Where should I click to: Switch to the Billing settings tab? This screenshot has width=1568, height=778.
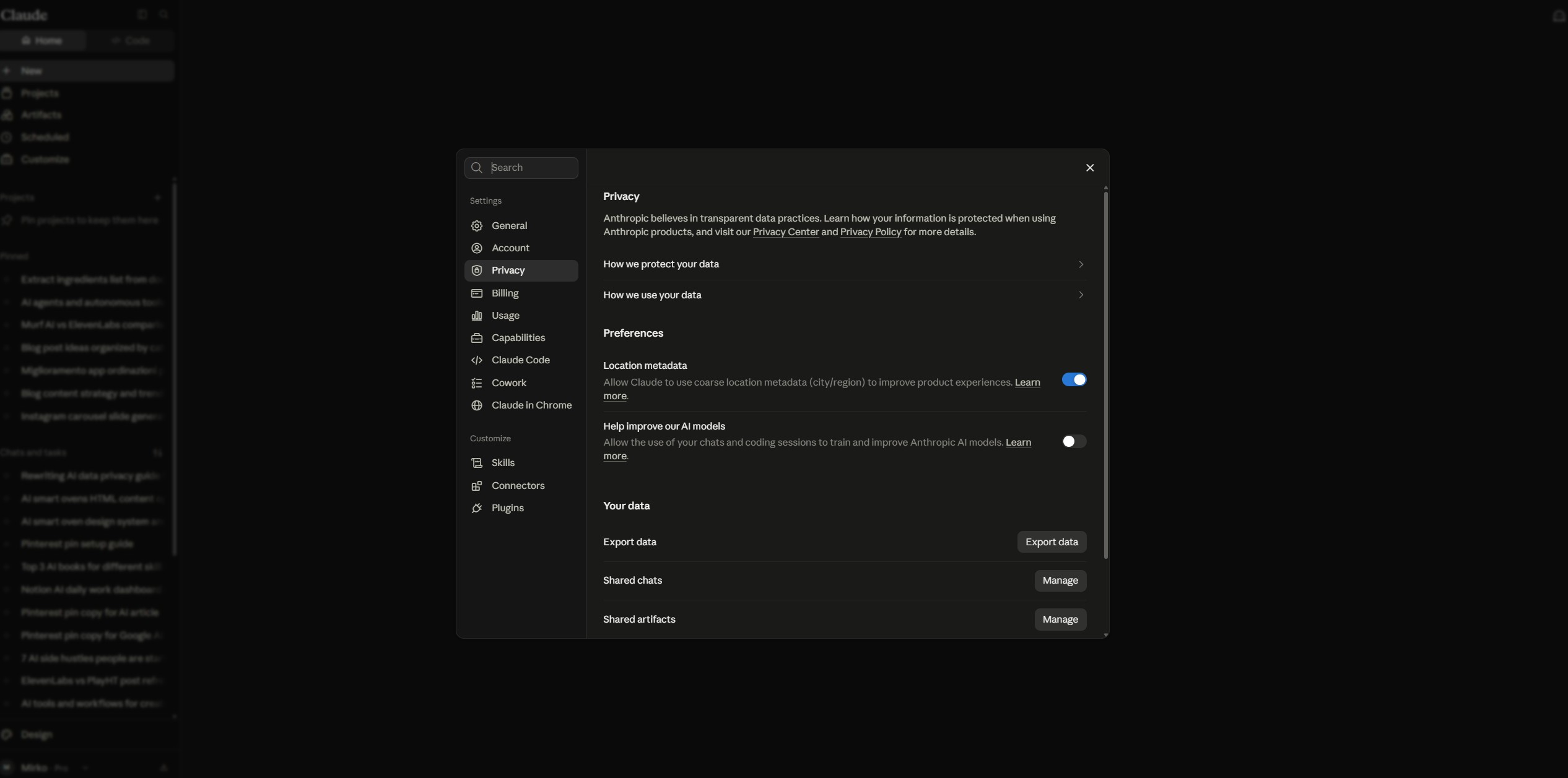pyautogui.click(x=521, y=293)
